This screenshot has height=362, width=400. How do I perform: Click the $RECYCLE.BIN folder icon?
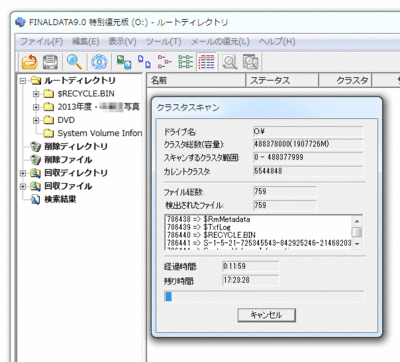pos(49,94)
